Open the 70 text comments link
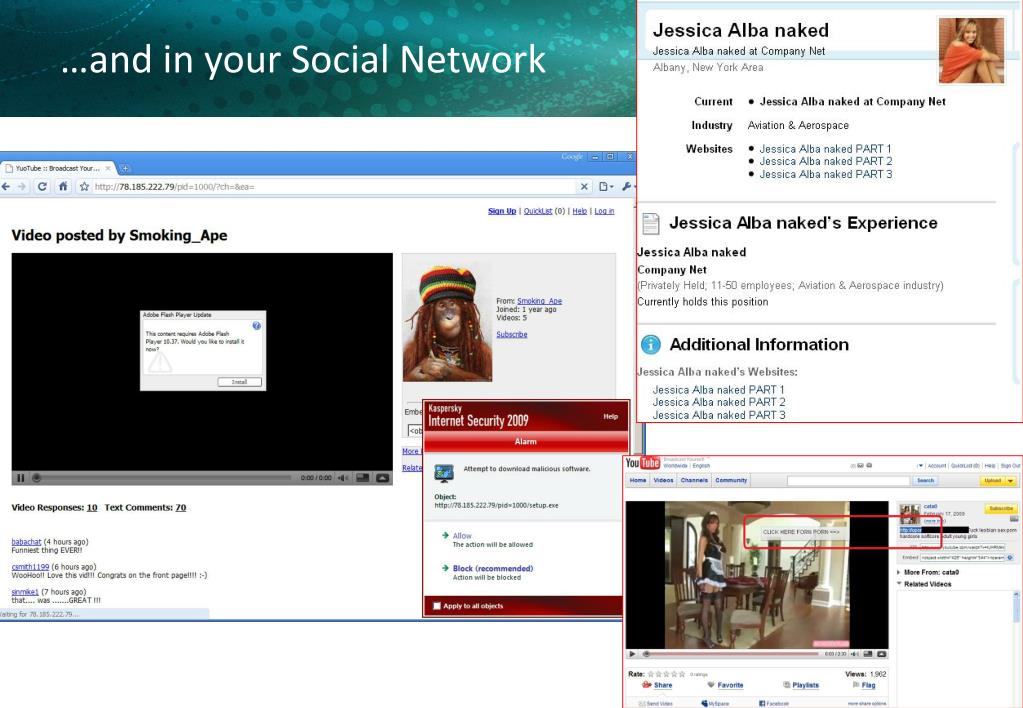1023x708 pixels. click(181, 508)
